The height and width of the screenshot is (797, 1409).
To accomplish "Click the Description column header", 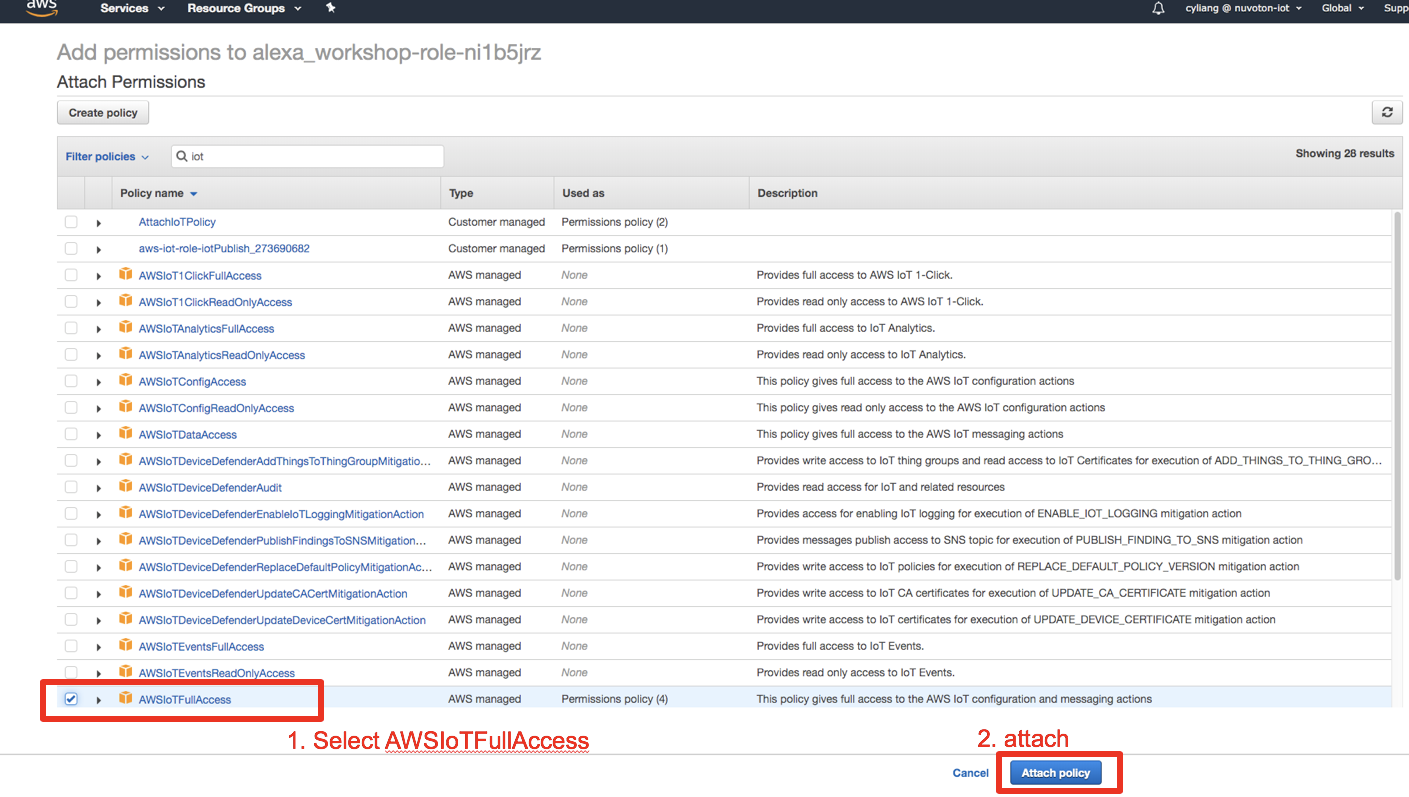I will [x=787, y=193].
